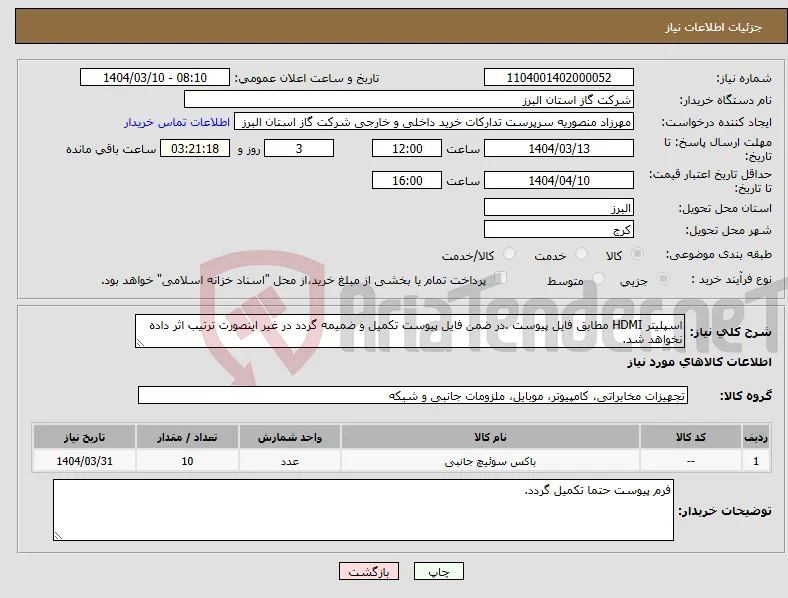Image resolution: width=788 pixels, height=598 pixels.
Task: Click the remaining time field 03:21:18
Action: point(195,148)
